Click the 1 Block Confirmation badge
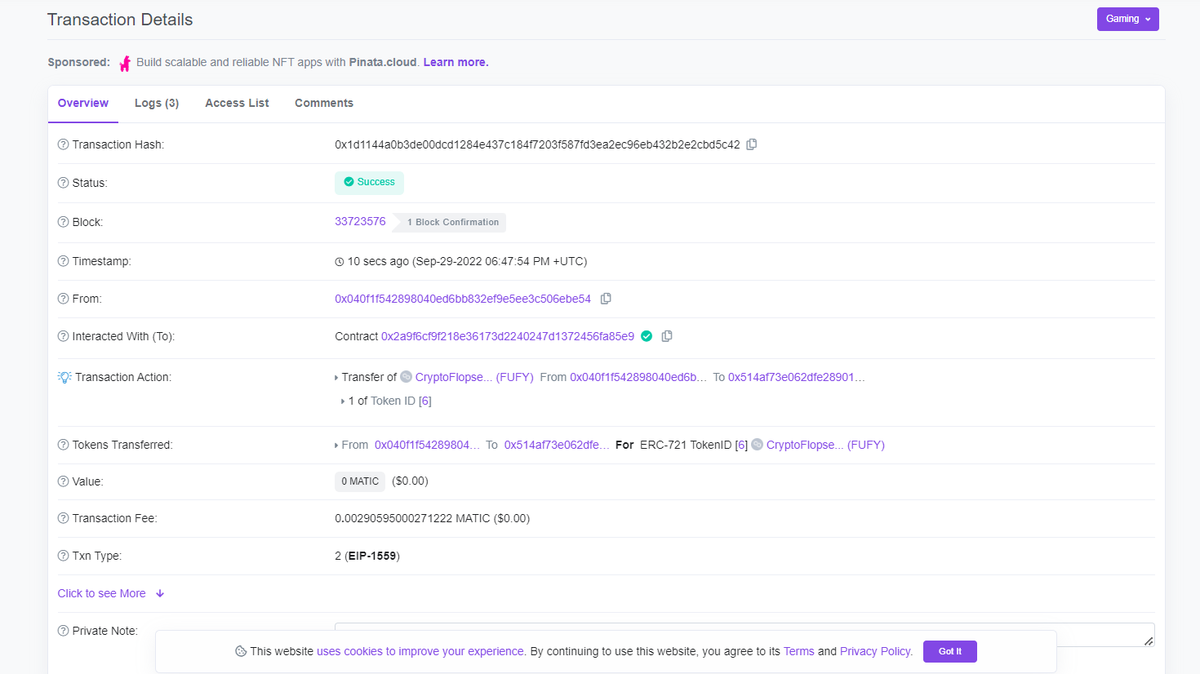This screenshot has width=1200, height=674. pyautogui.click(x=450, y=222)
